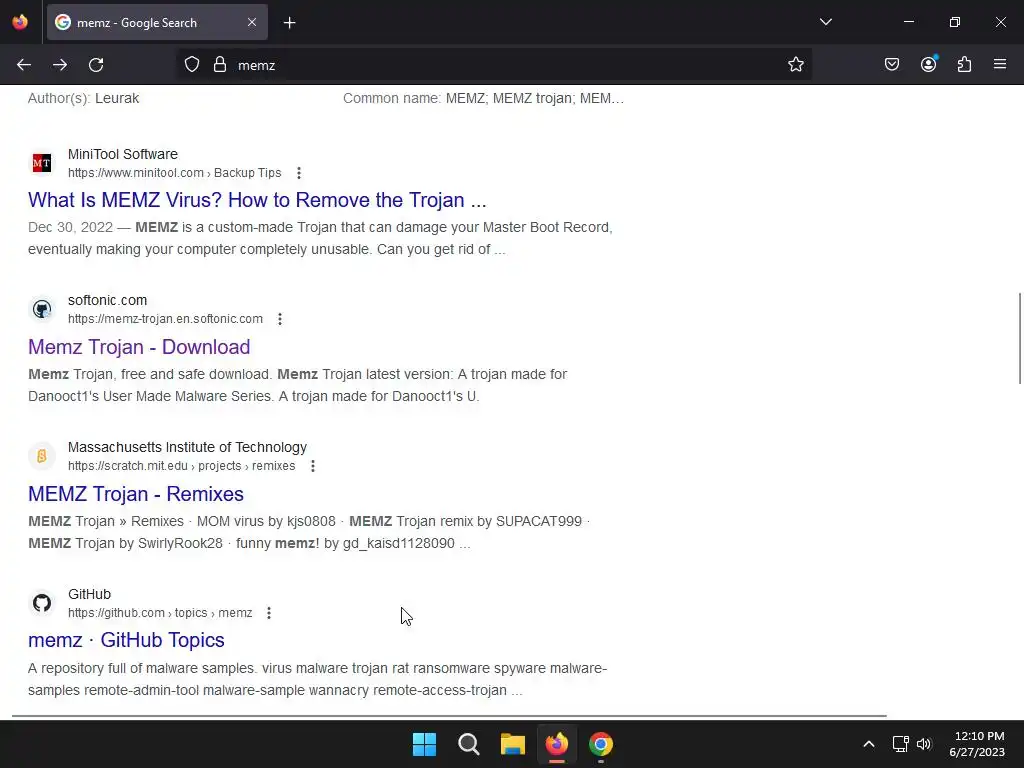The image size is (1024, 768).
Task: Open the volume speaker tray icon
Action: [x=924, y=744]
